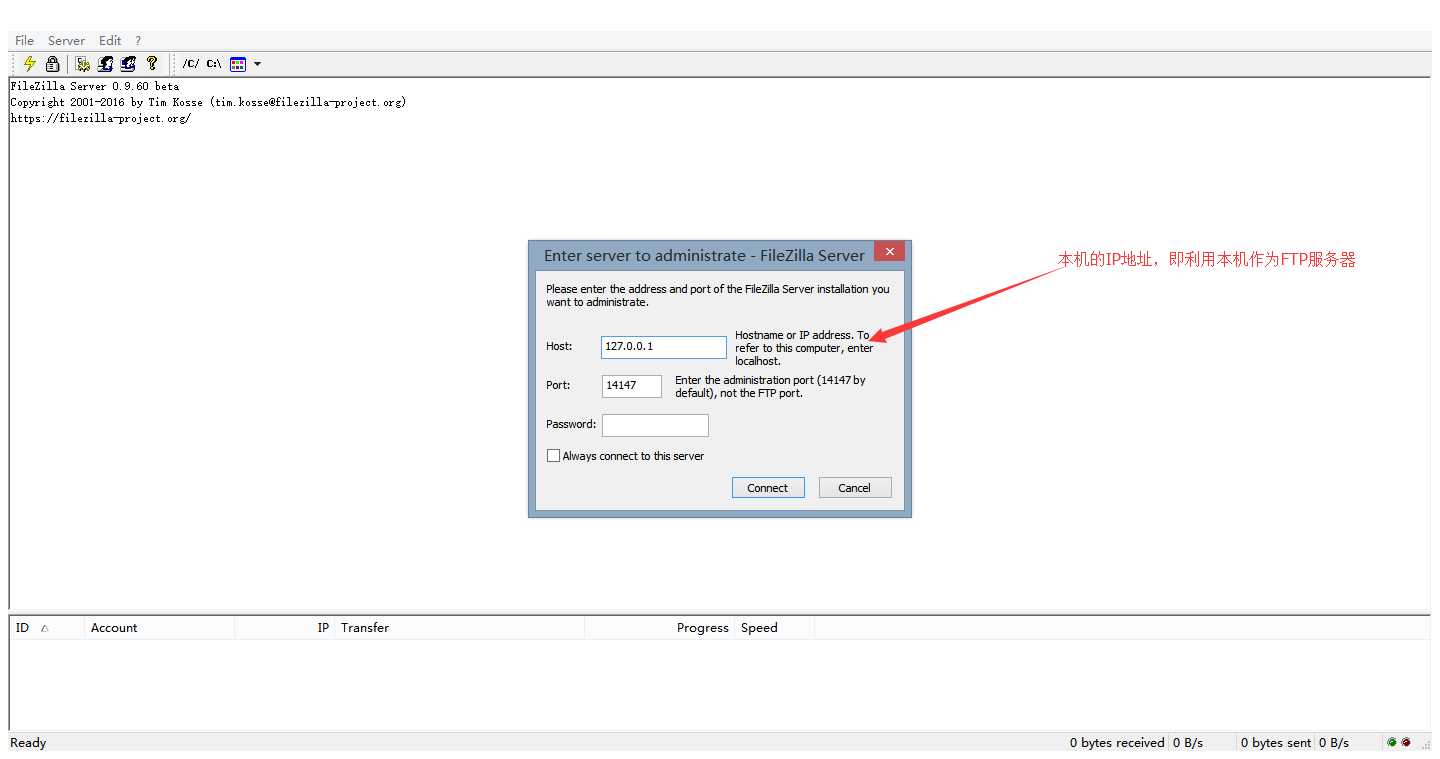The height and width of the screenshot is (759, 1440).
Task: Click the lightning bolt connect icon
Action: [x=29, y=64]
